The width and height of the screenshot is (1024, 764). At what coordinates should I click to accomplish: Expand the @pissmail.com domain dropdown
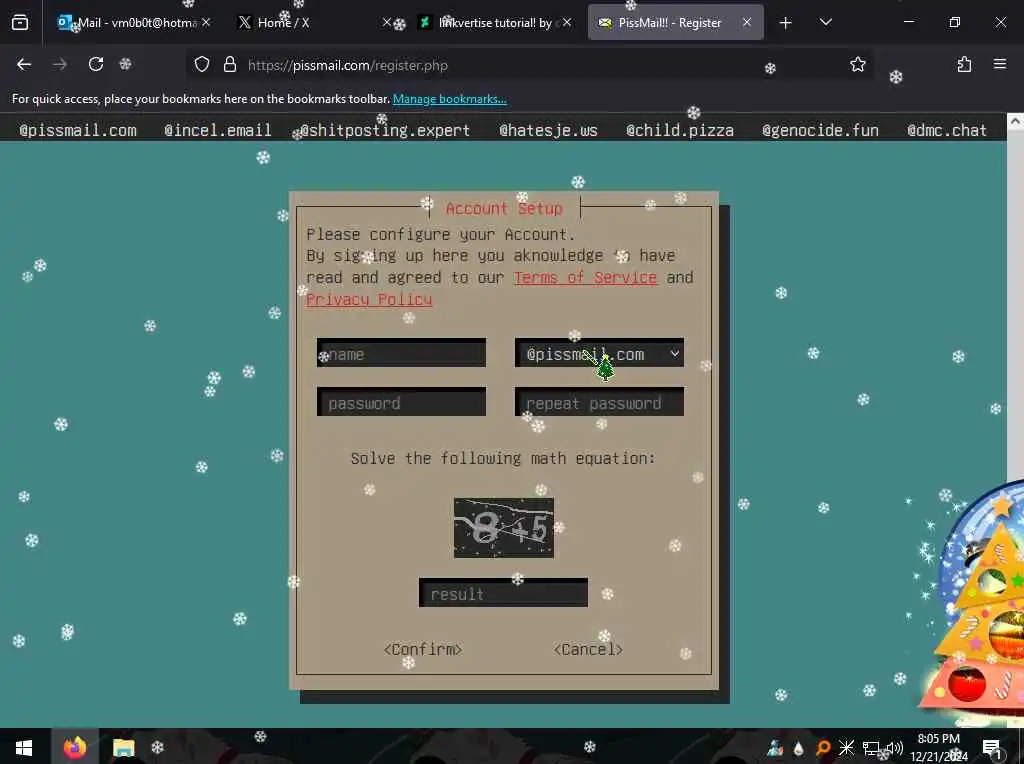pyautogui.click(x=599, y=353)
